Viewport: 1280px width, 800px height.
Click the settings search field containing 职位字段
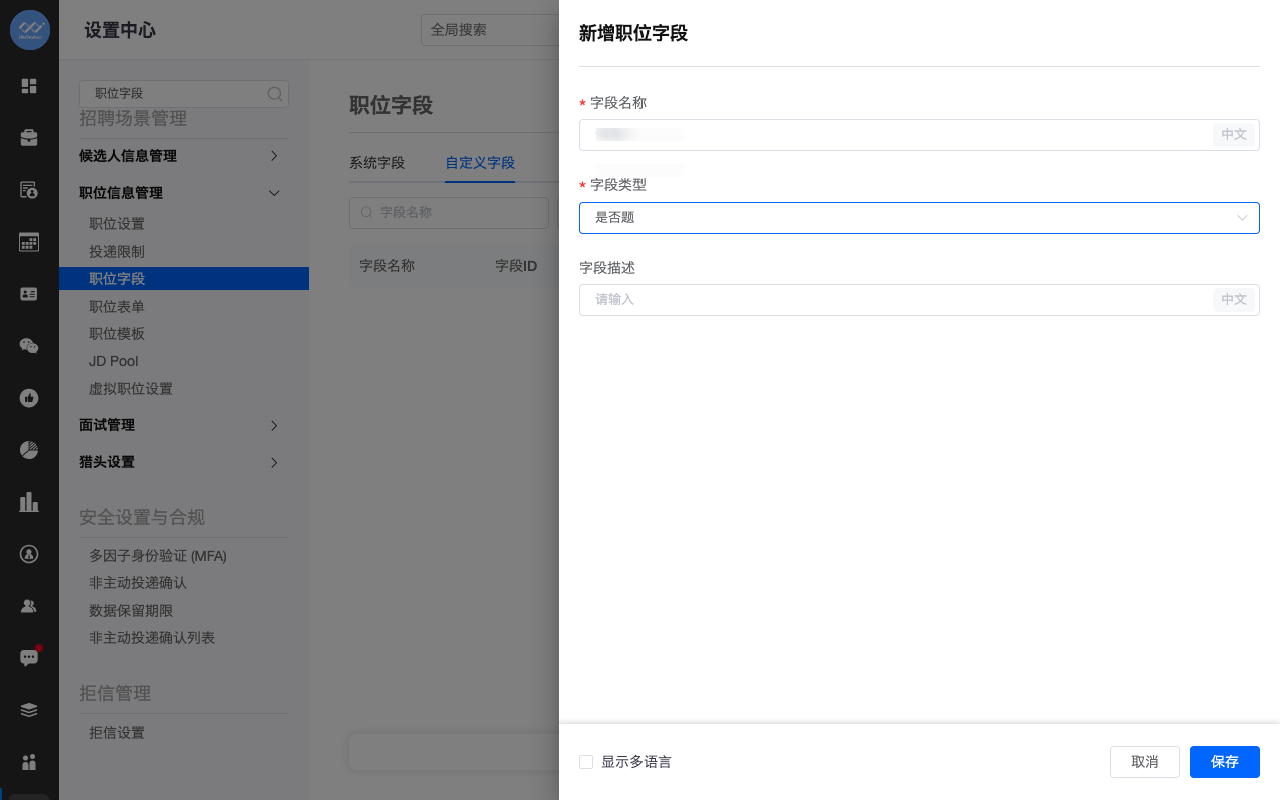point(184,94)
